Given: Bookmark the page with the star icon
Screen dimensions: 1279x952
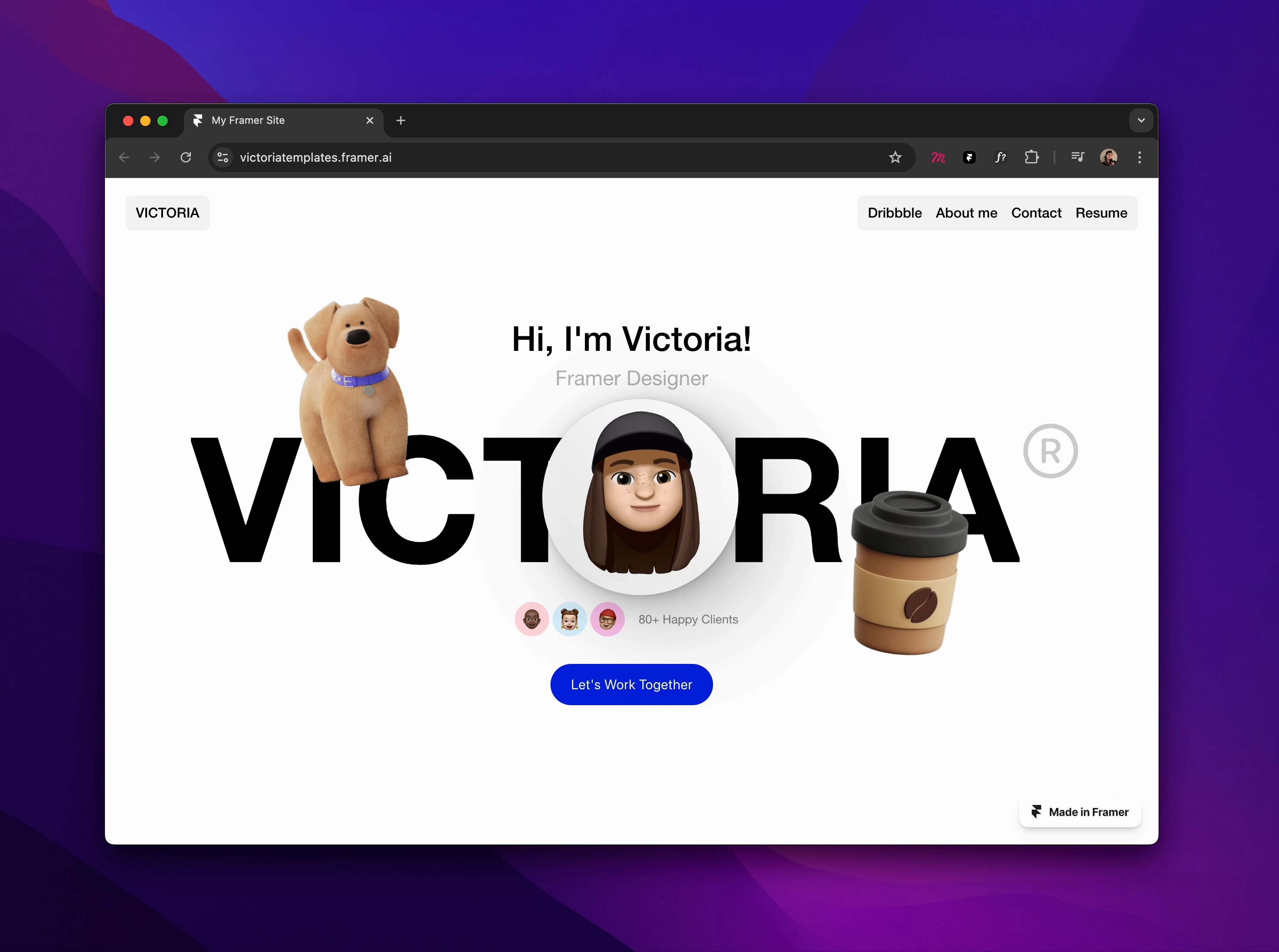Looking at the screenshot, I should 895,157.
